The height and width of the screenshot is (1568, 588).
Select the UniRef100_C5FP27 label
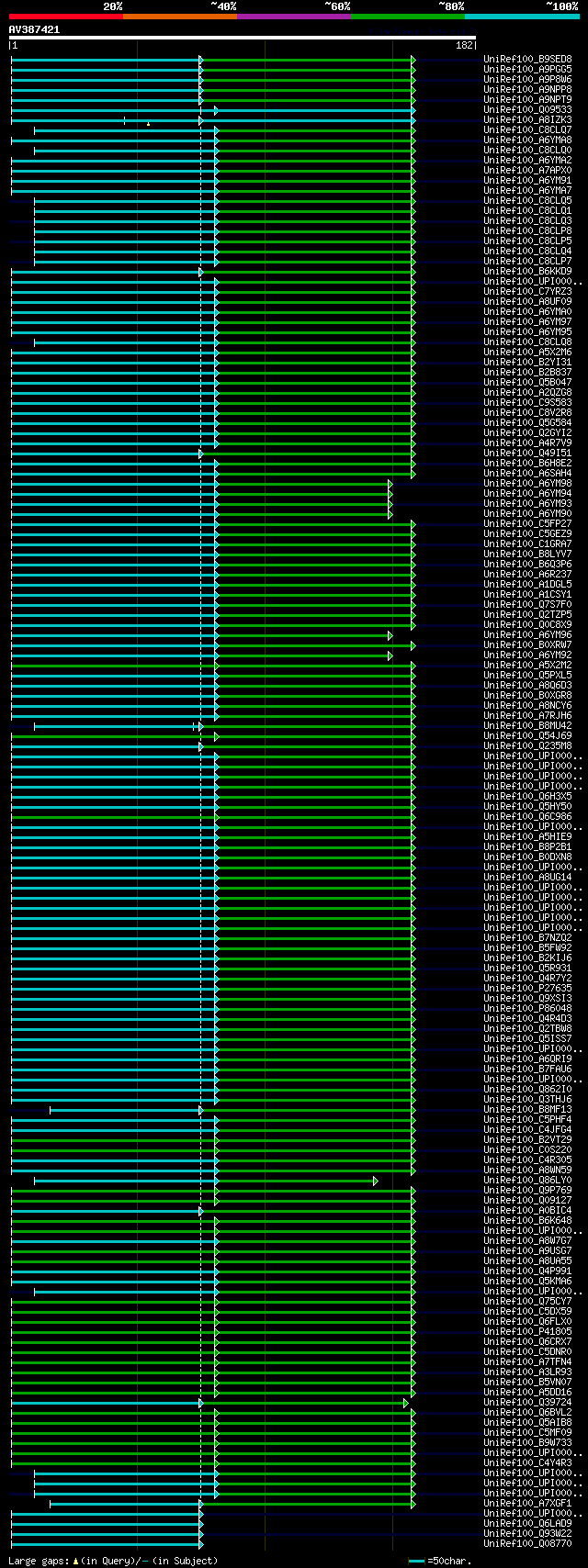click(527, 524)
